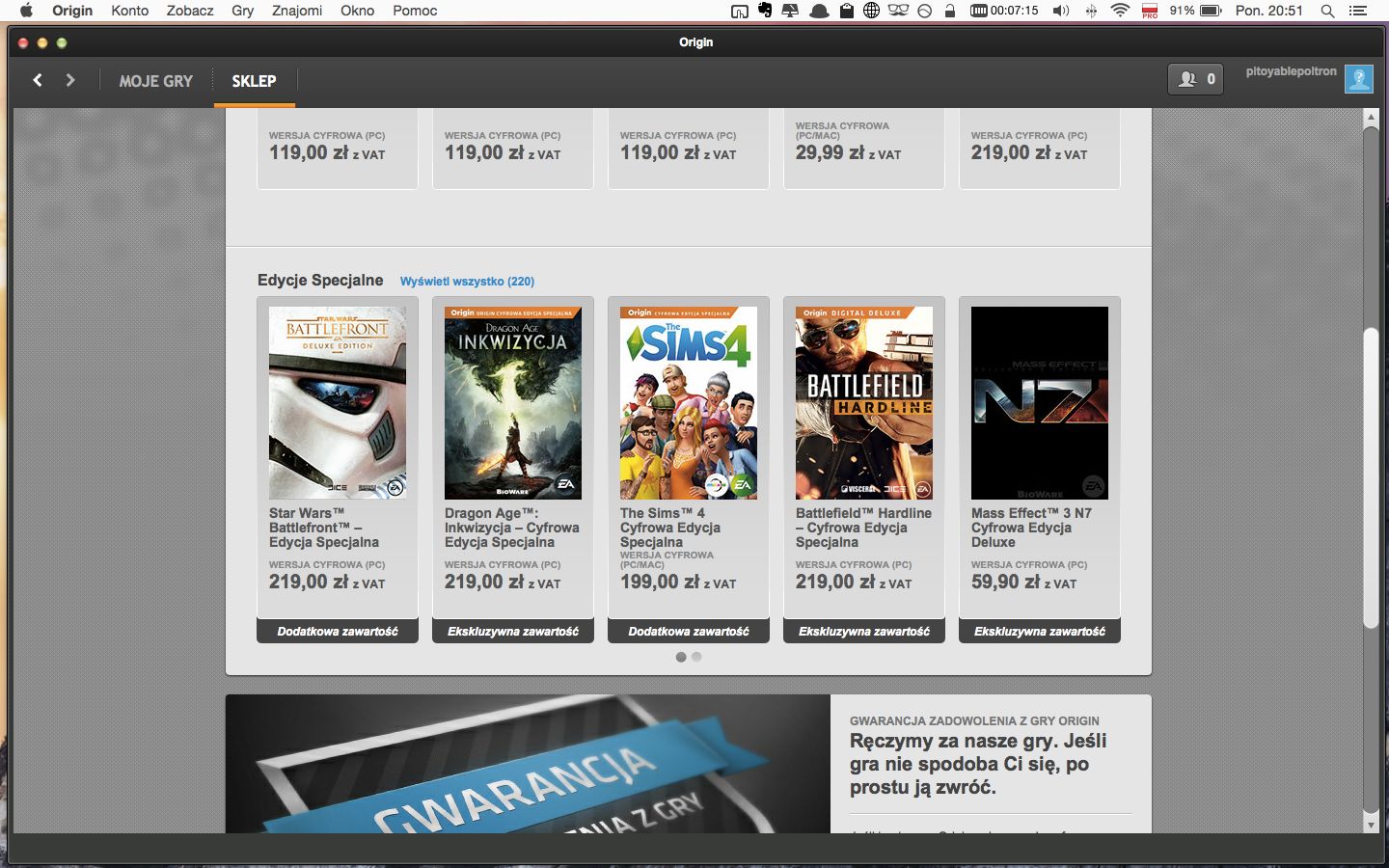Open the friends list button
The image size is (1389, 868).
(x=1195, y=79)
